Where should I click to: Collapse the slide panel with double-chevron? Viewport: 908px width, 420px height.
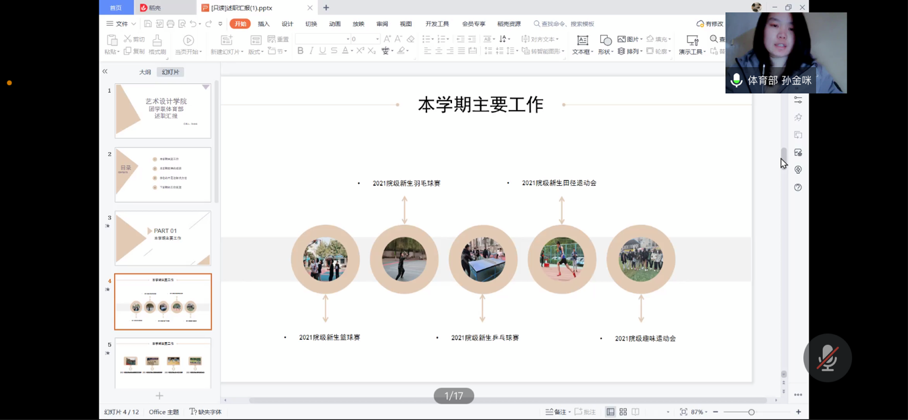[x=105, y=71]
